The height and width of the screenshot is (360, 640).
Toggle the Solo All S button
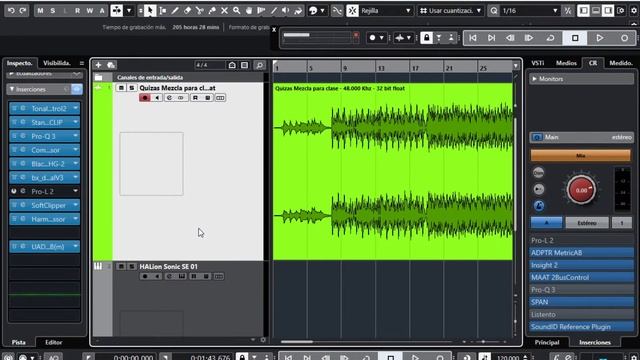pyautogui.click(x=53, y=11)
